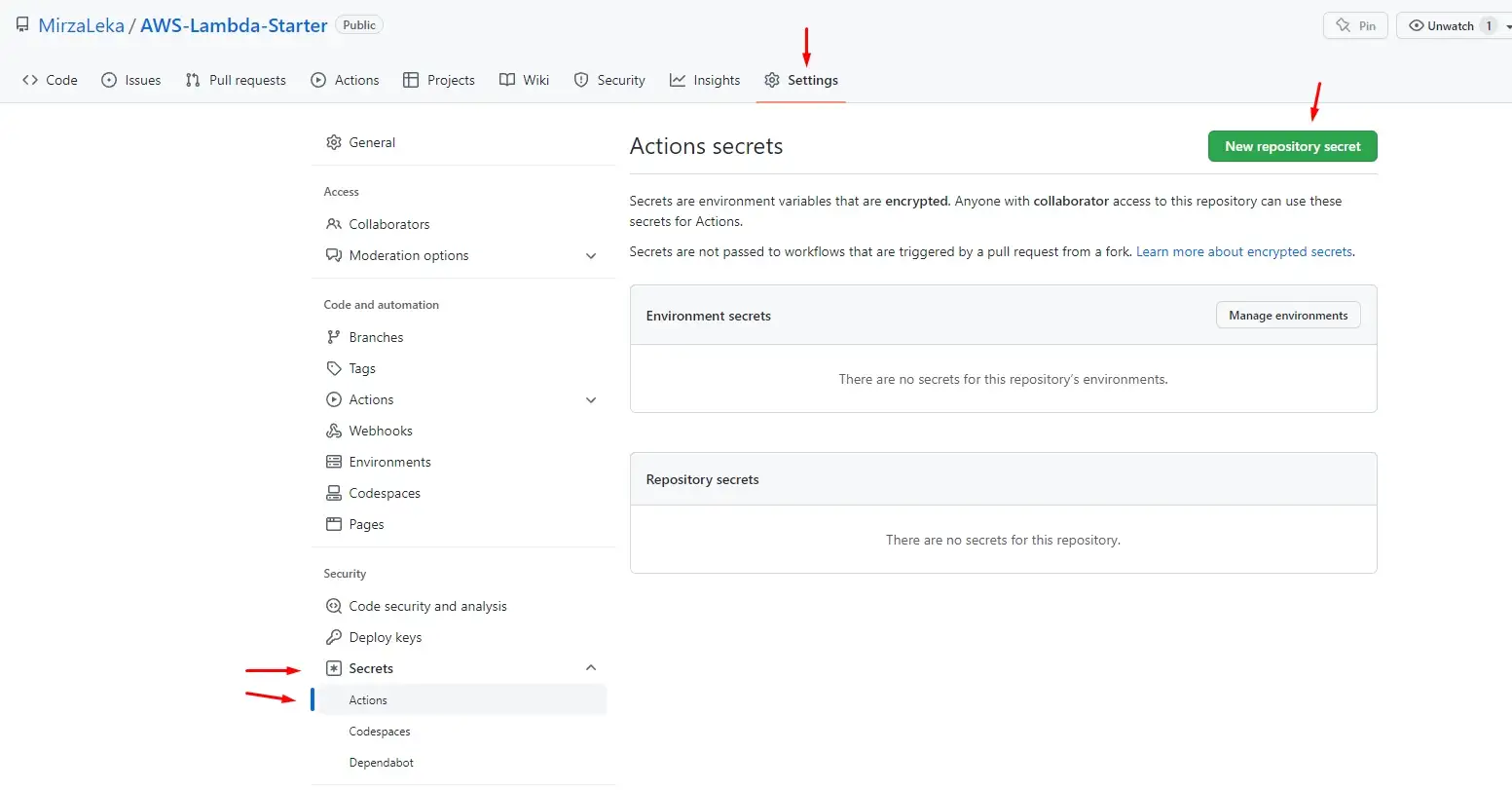Image resolution: width=1512 pixels, height=790 pixels.
Task: Open the Wiki tab
Action: pyautogui.click(x=524, y=80)
